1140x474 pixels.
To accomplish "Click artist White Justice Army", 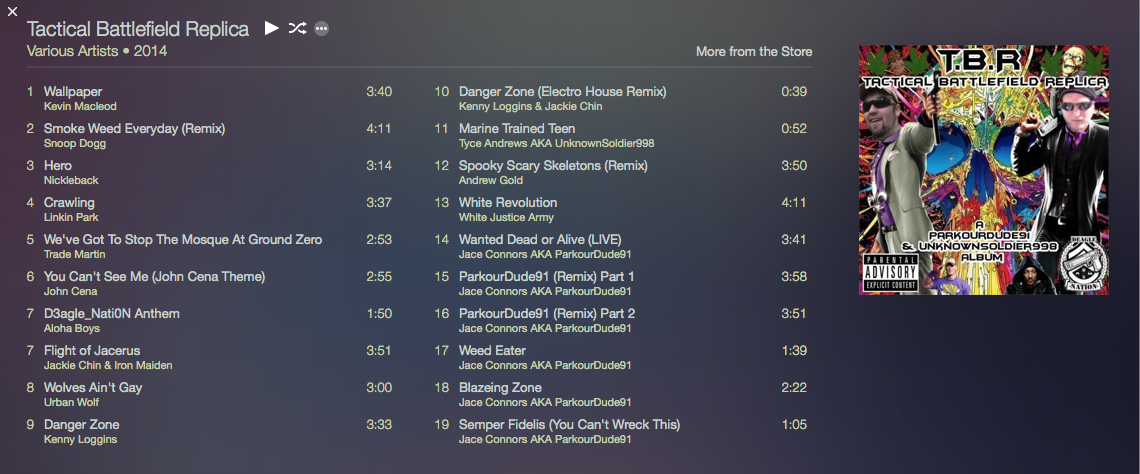I will [x=506, y=217].
